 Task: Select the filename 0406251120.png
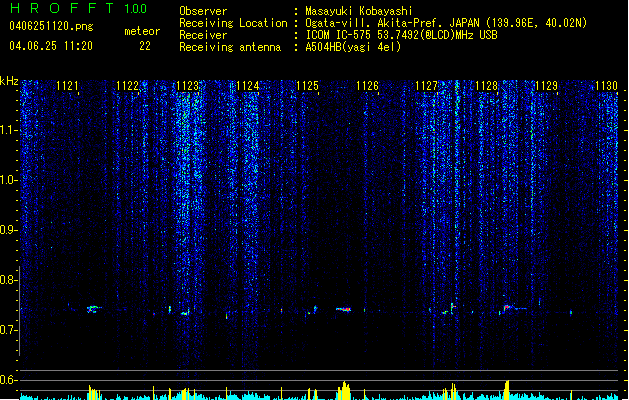pyautogui.click(x=51, y=26)
